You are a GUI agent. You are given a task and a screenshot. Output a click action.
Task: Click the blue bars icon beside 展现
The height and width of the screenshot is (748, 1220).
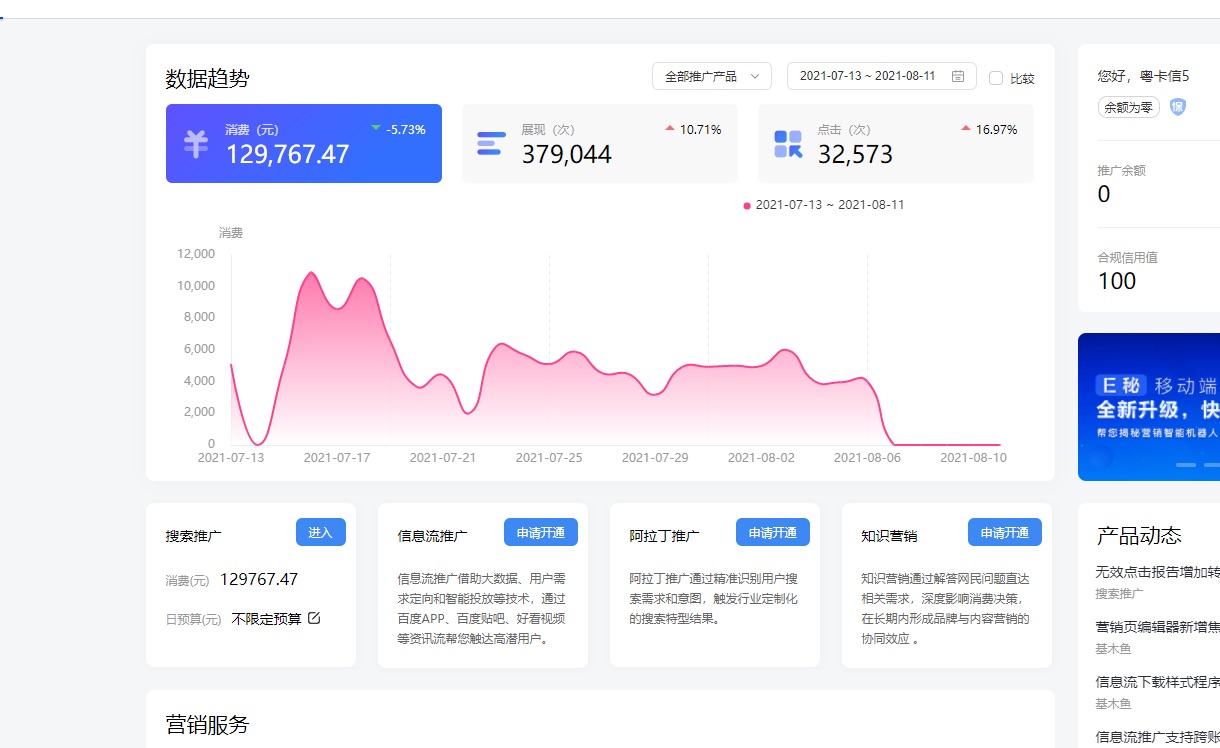tap(493, 143)
